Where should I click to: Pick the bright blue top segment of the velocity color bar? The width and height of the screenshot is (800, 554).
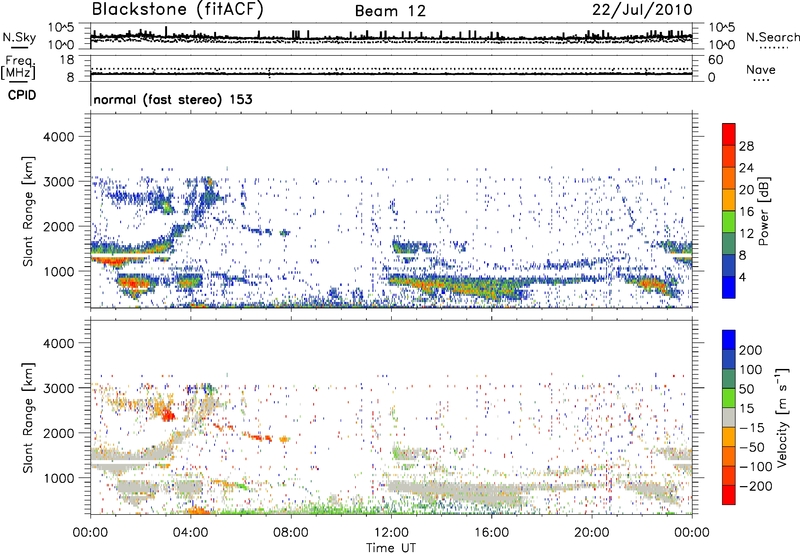pos(729,340)
